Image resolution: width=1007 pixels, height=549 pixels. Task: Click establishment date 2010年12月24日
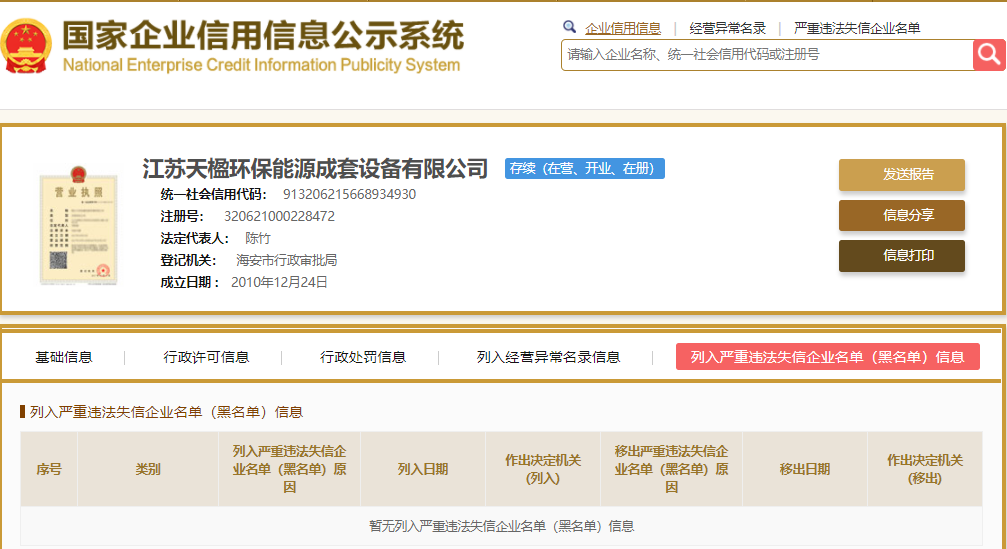coord(279,282)
